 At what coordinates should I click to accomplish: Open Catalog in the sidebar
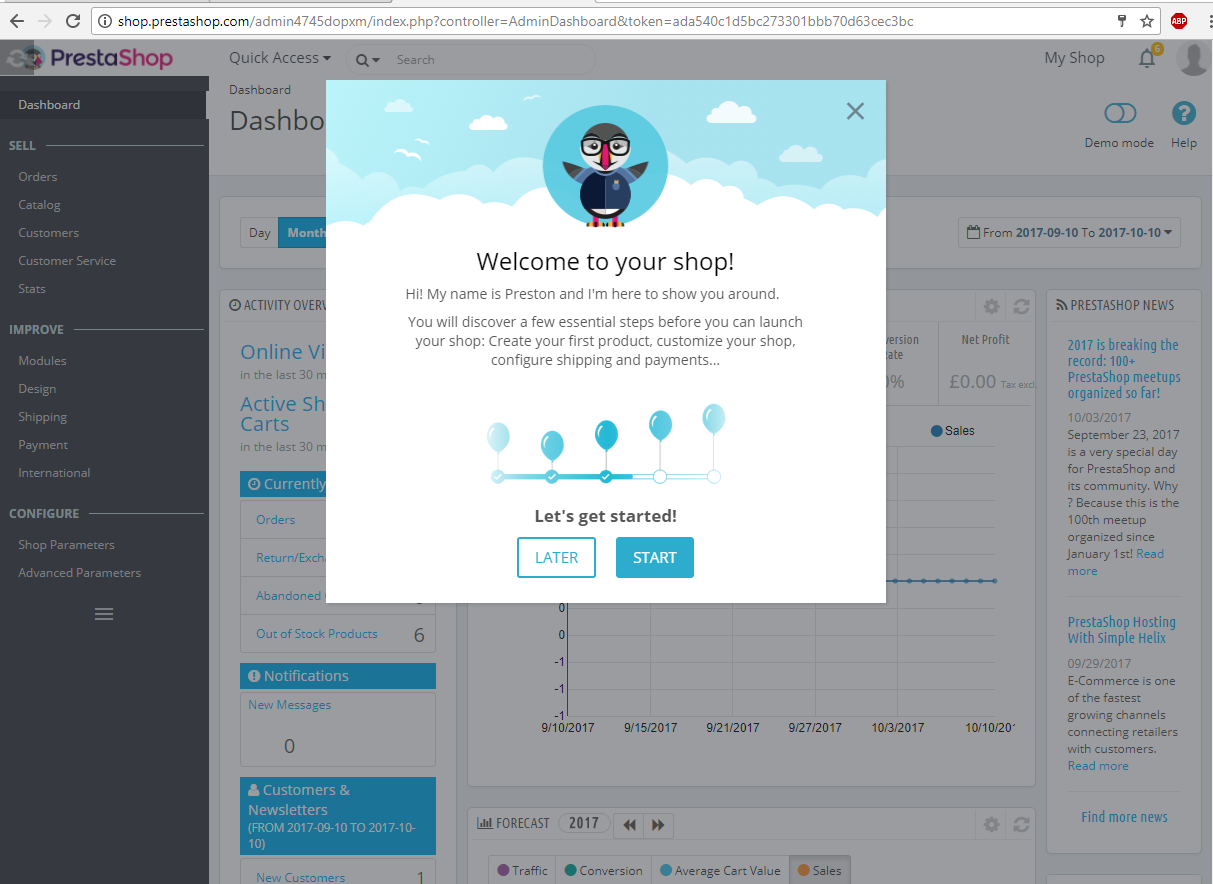point(39,205)
